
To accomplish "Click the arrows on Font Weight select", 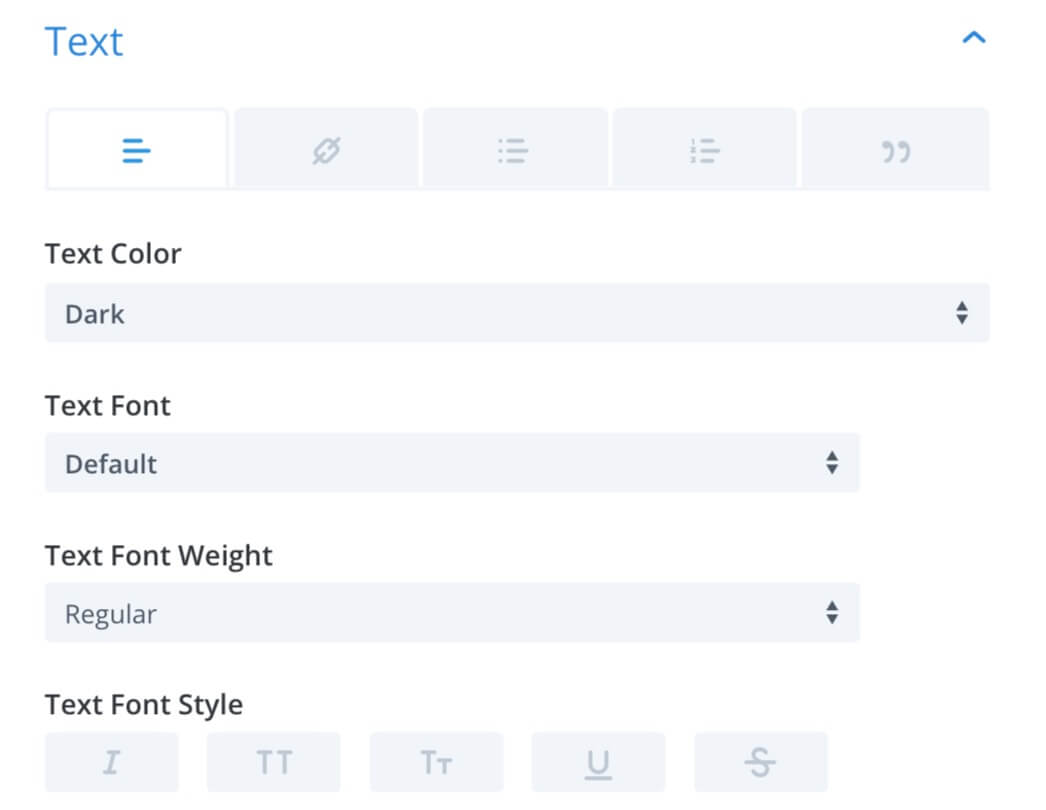I will click(x=832, y=613).
